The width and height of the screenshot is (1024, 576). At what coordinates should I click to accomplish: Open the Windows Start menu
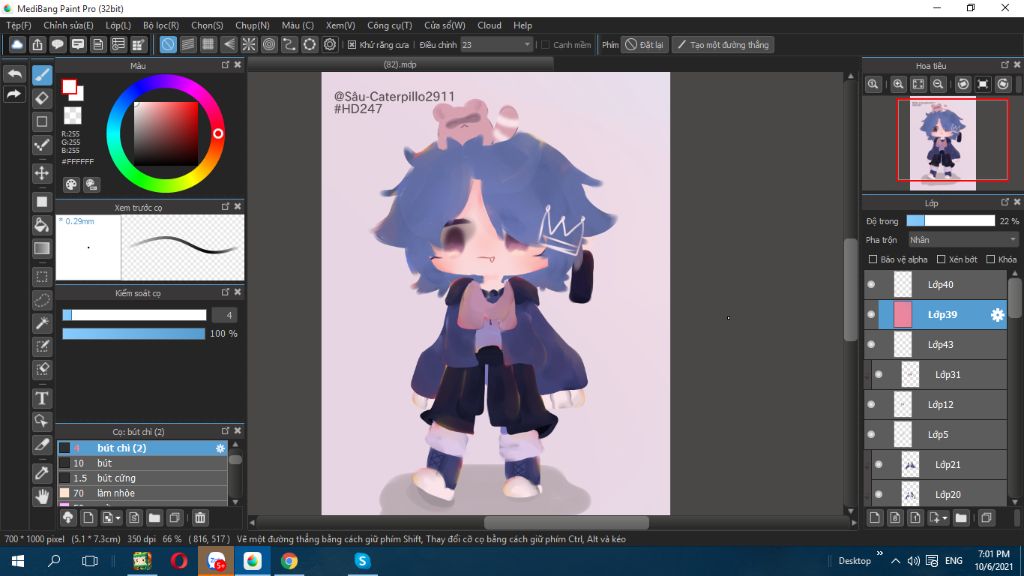18,561
